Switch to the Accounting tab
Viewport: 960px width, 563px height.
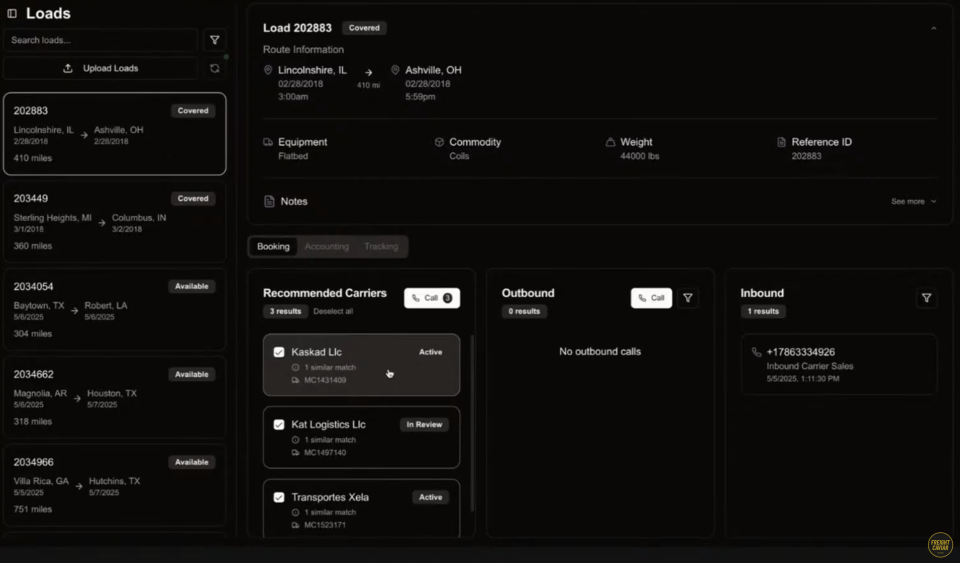pyautogui.click(x=327, y=246)
